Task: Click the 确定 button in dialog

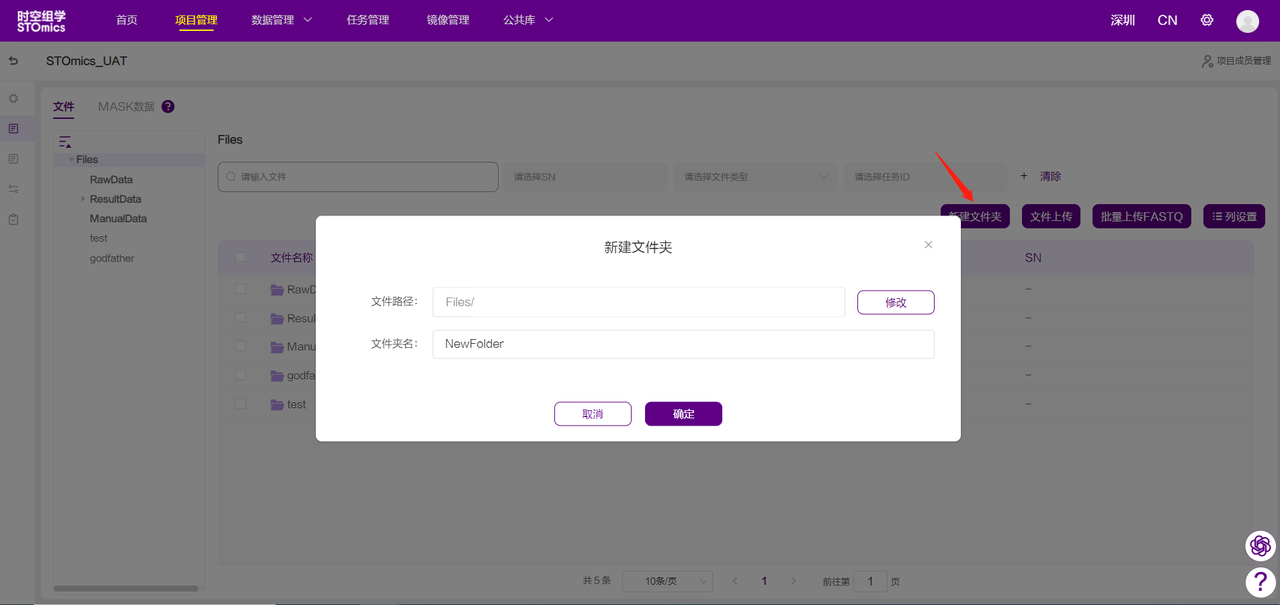Action: [683, 414]
